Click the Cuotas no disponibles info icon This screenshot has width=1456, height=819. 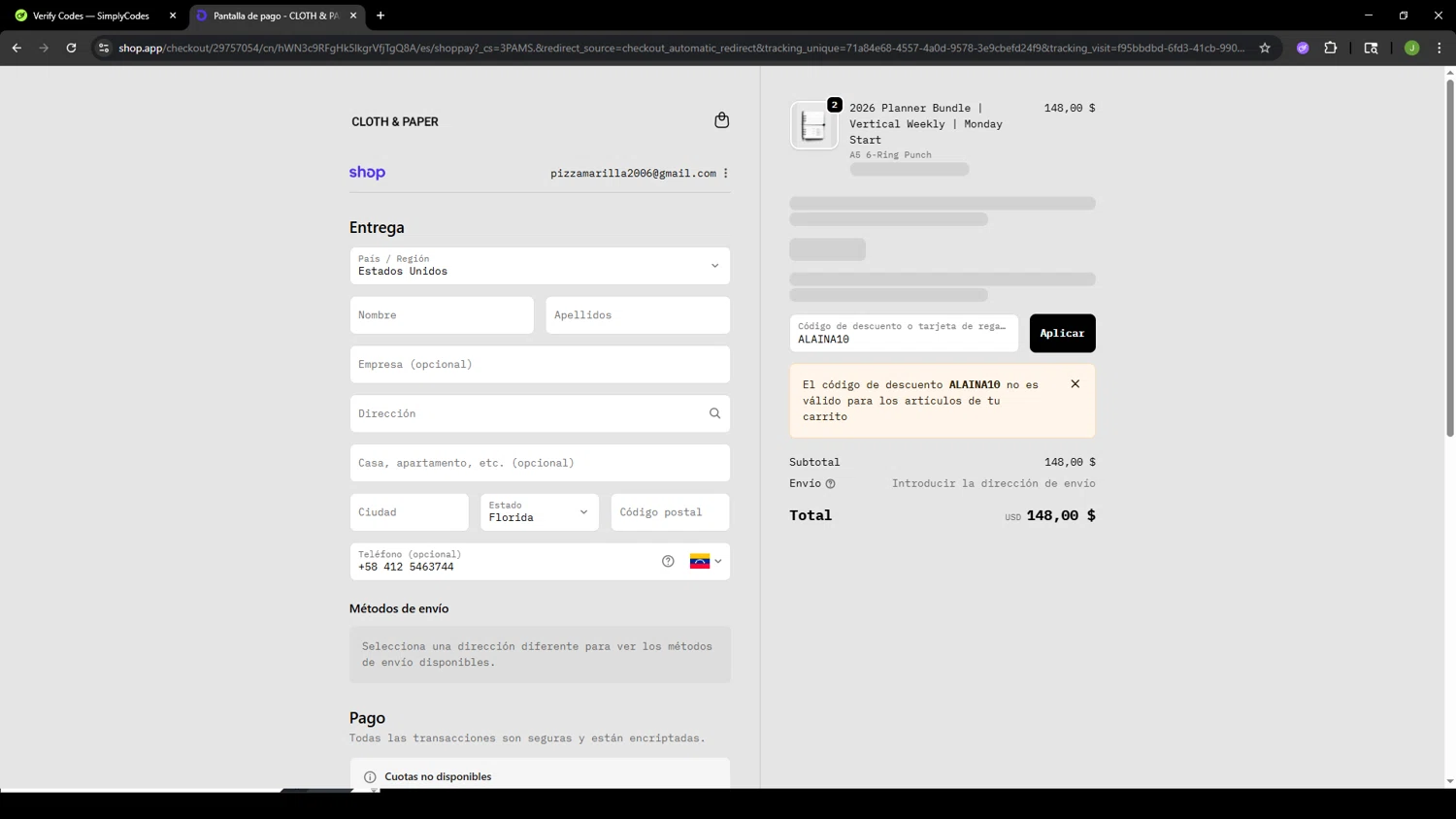[370, 776]
